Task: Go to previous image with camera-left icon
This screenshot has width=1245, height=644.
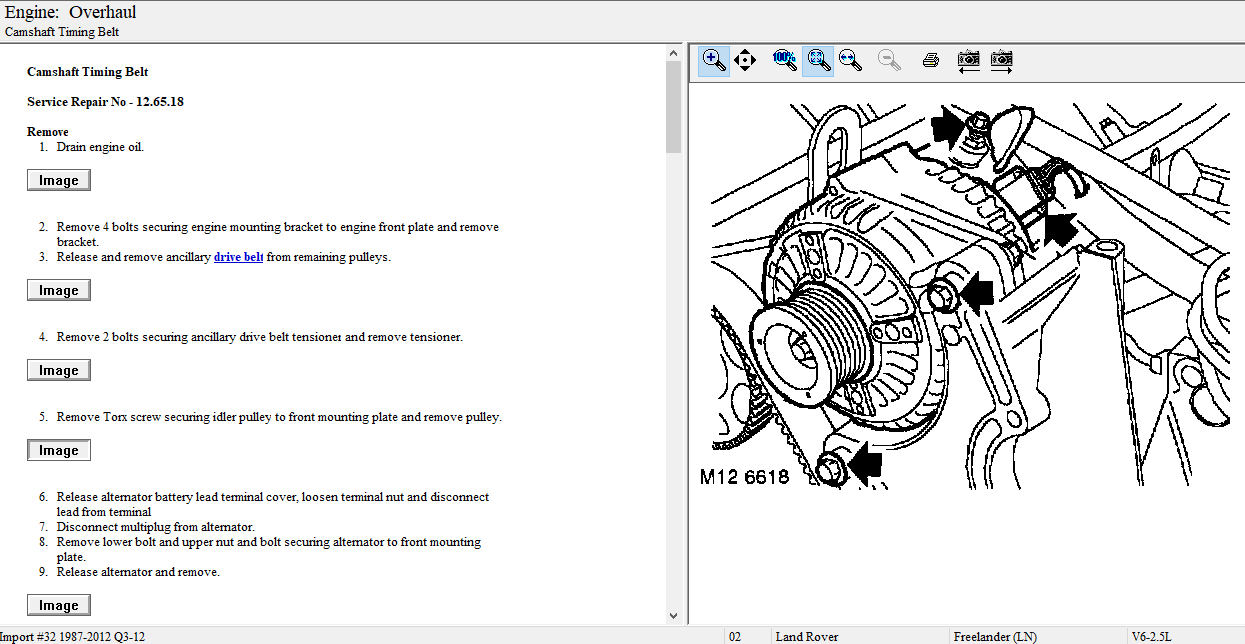Action: 968,60
